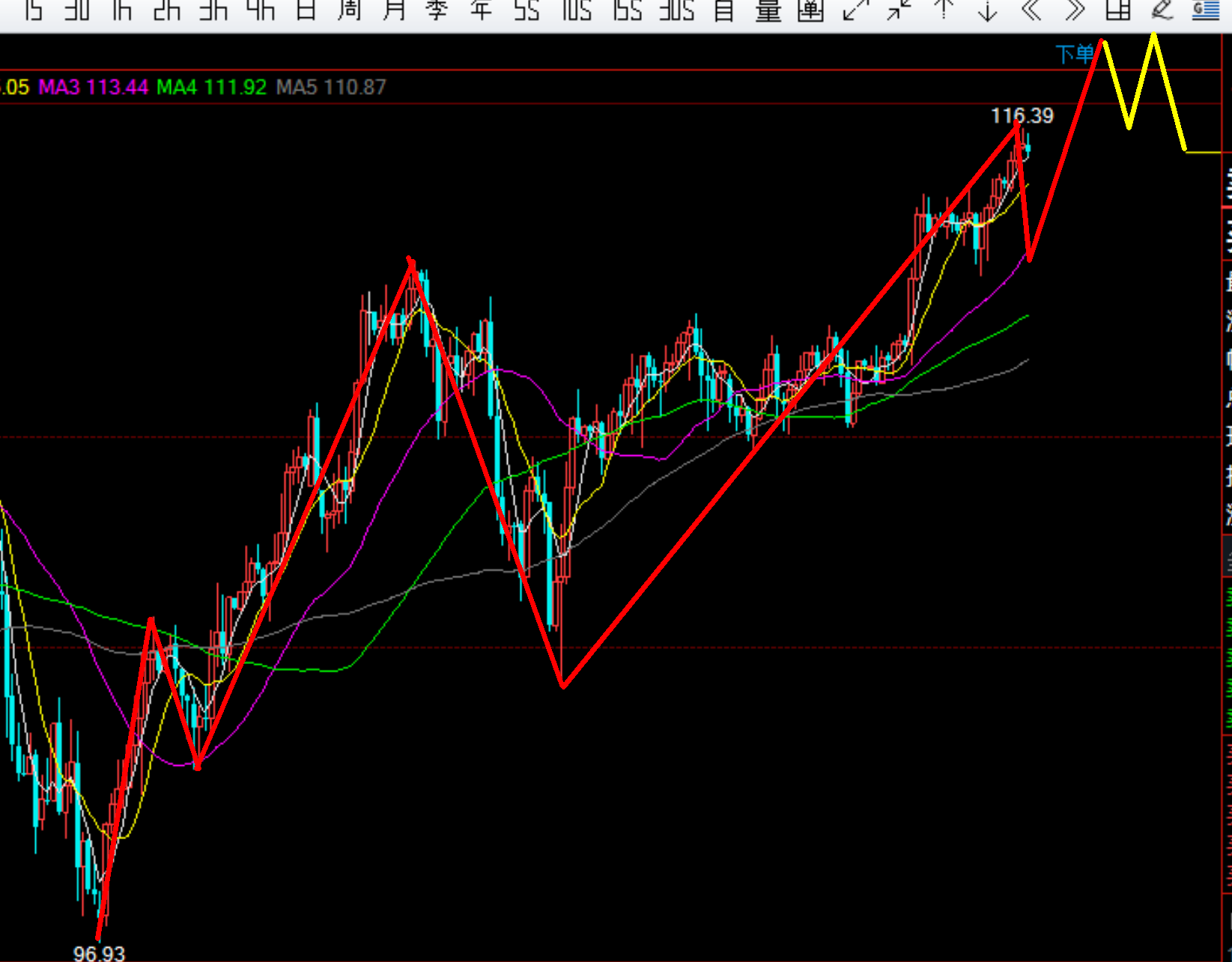This screenshot has height=962, width=1232.
Task: Switch to the monthly (月) chart
Action: point(394,10)
